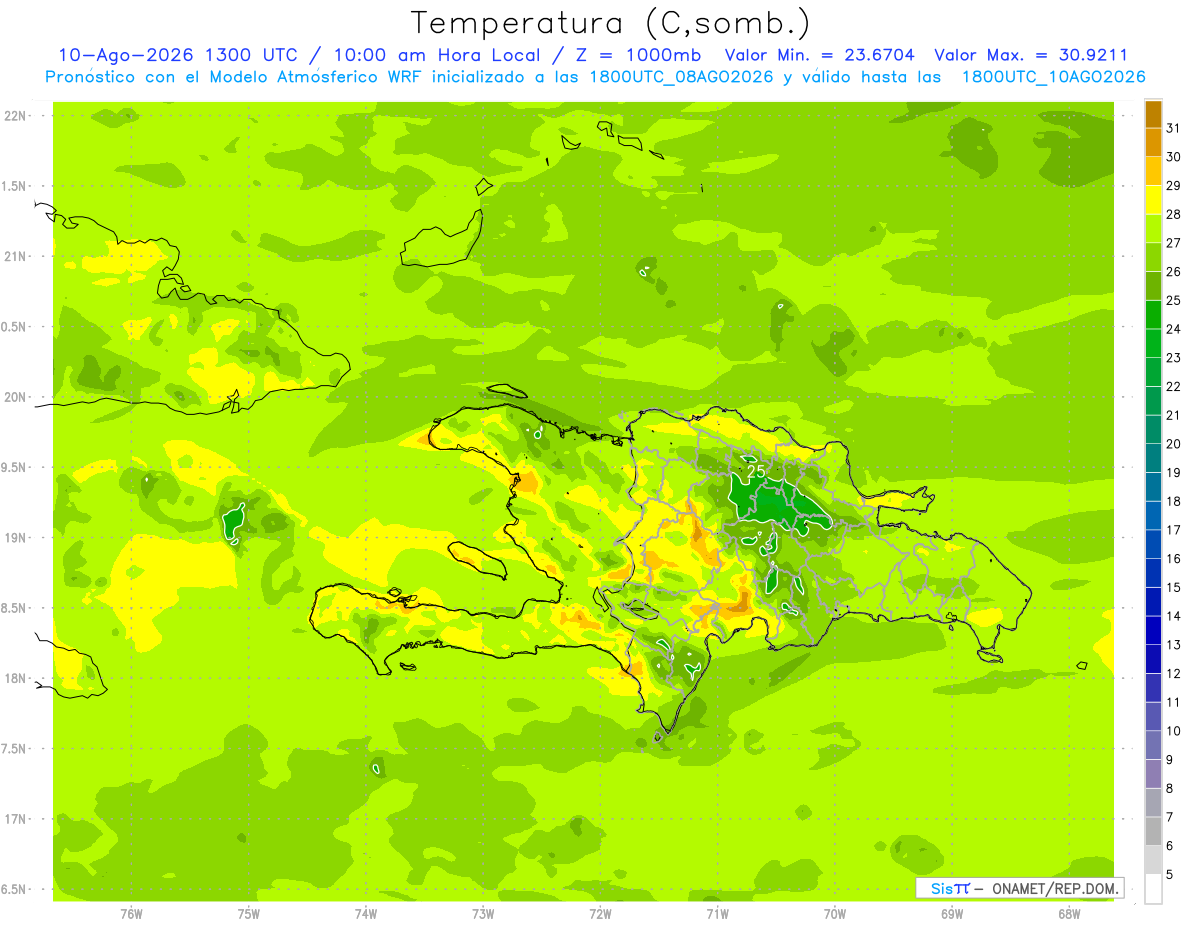
Task: Click the "12" value on the color scale
Action: [x=1174, y=674]
